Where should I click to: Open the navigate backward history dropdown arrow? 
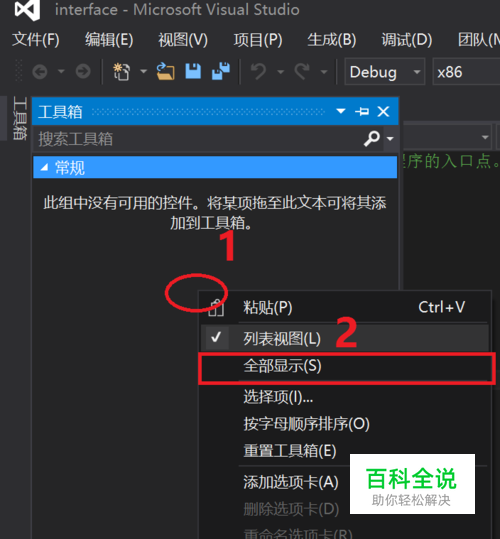point(61,72)
